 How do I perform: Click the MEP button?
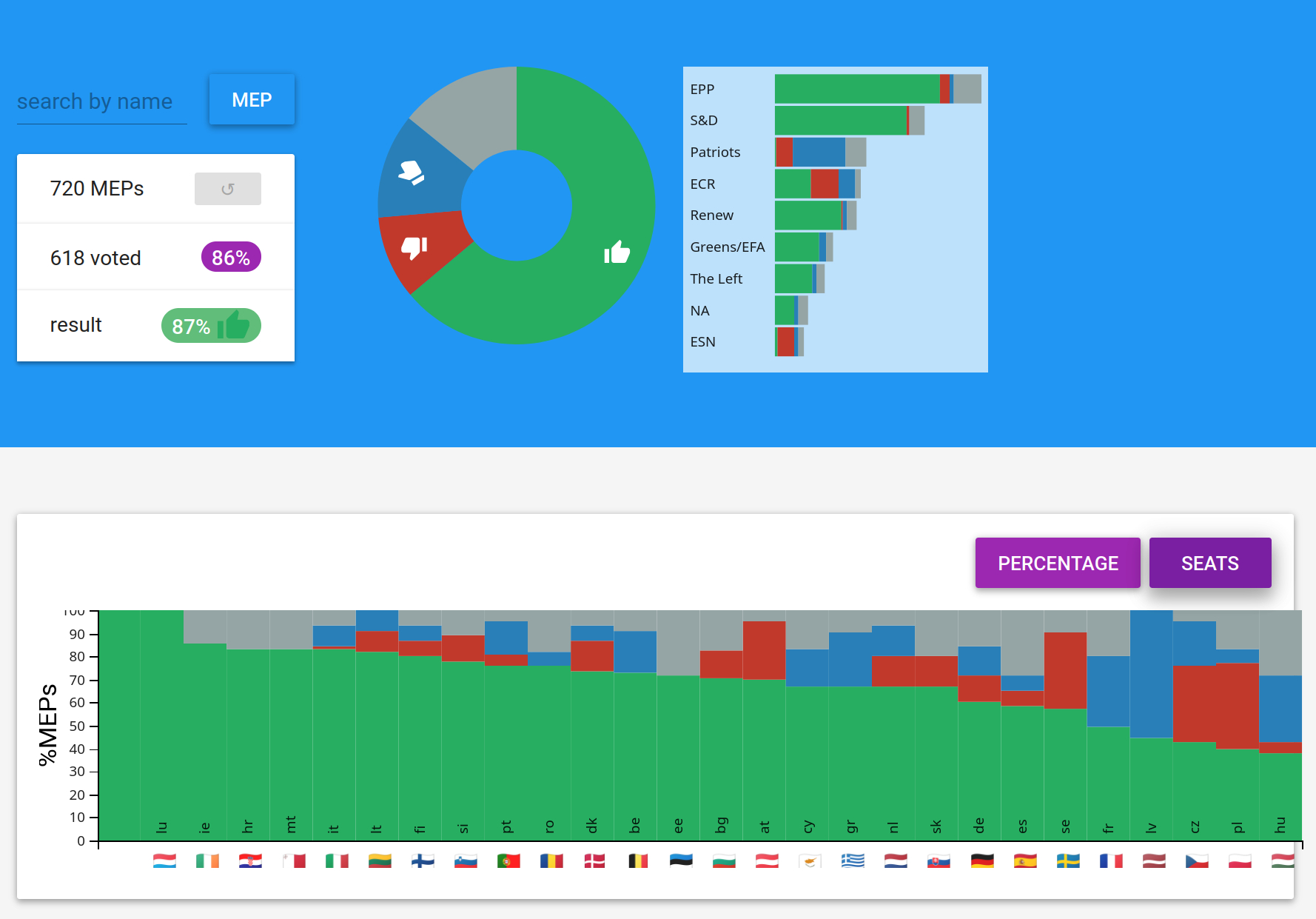point(252,100)
